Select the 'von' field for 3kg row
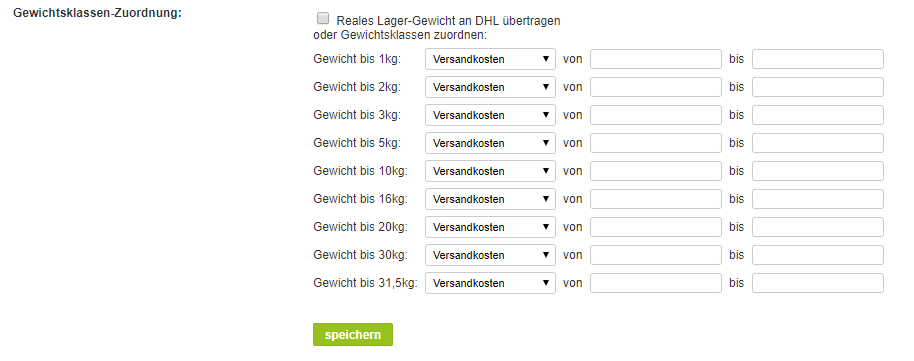Image resolution: width=914 pixels, height=361 pixels. click(x=656, y=115)
